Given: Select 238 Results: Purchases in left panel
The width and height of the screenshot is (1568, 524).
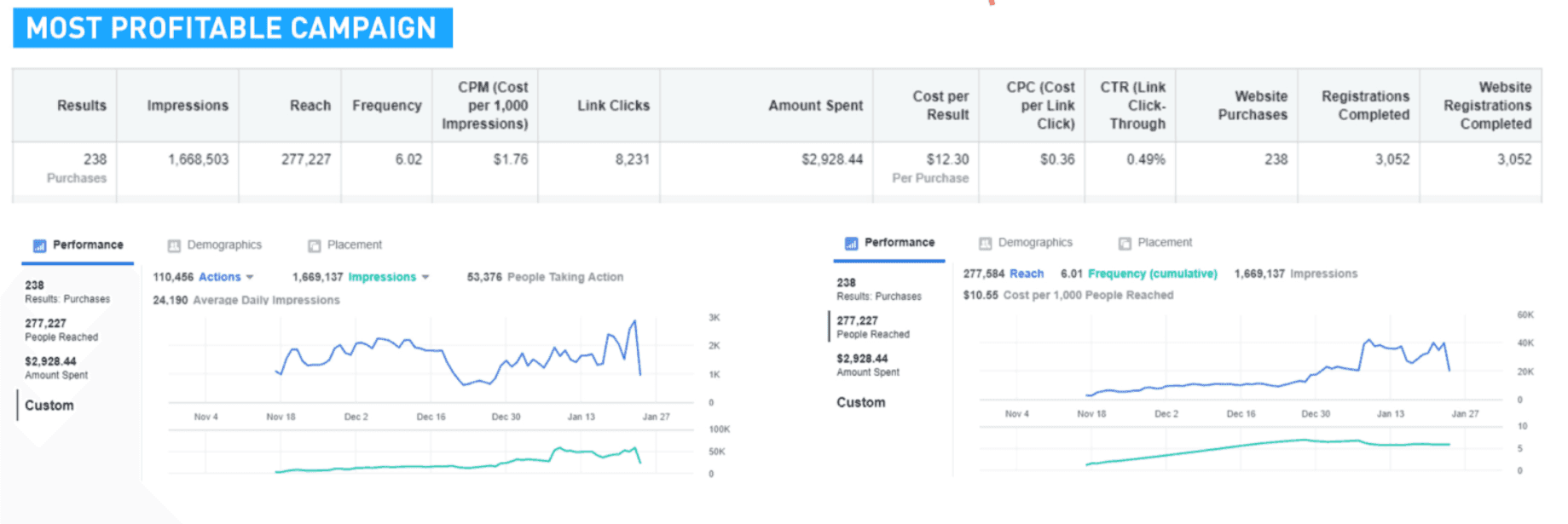Looking at the screenshot, I should click(67, 291).
